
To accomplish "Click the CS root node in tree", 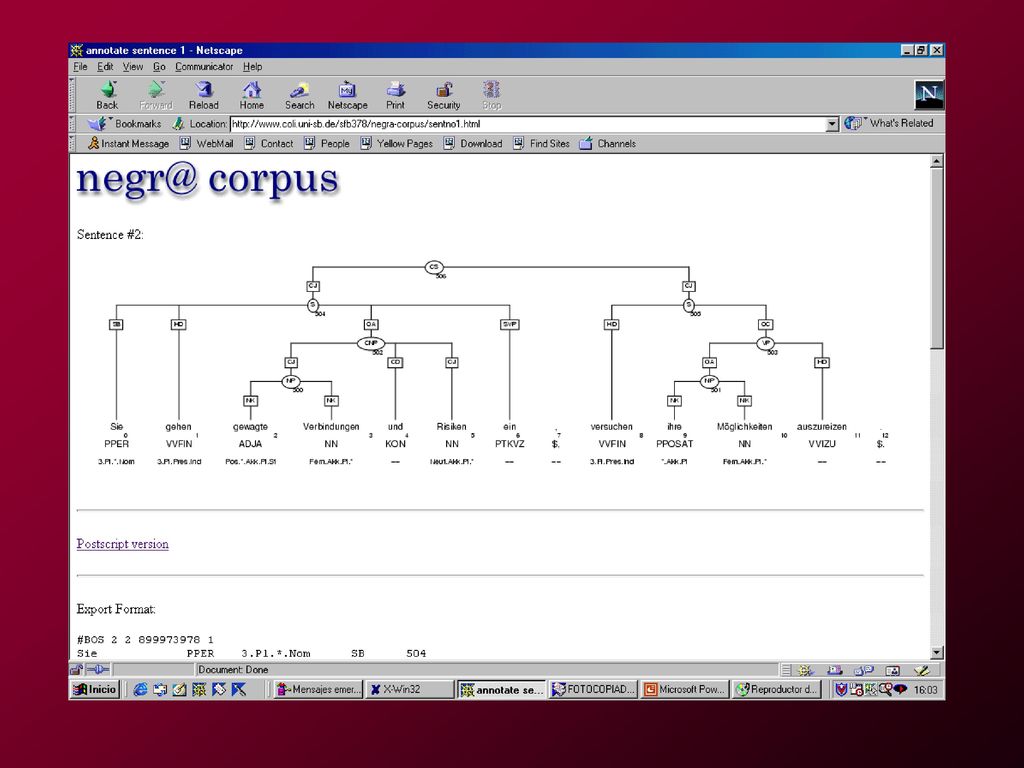I will tap(434, 266).
